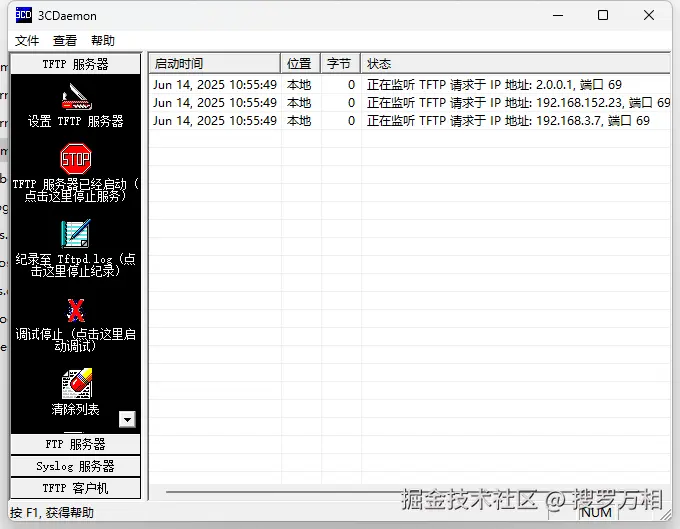Sort by the 状态 column header
The image size is (680, 529).
point(515,64)
